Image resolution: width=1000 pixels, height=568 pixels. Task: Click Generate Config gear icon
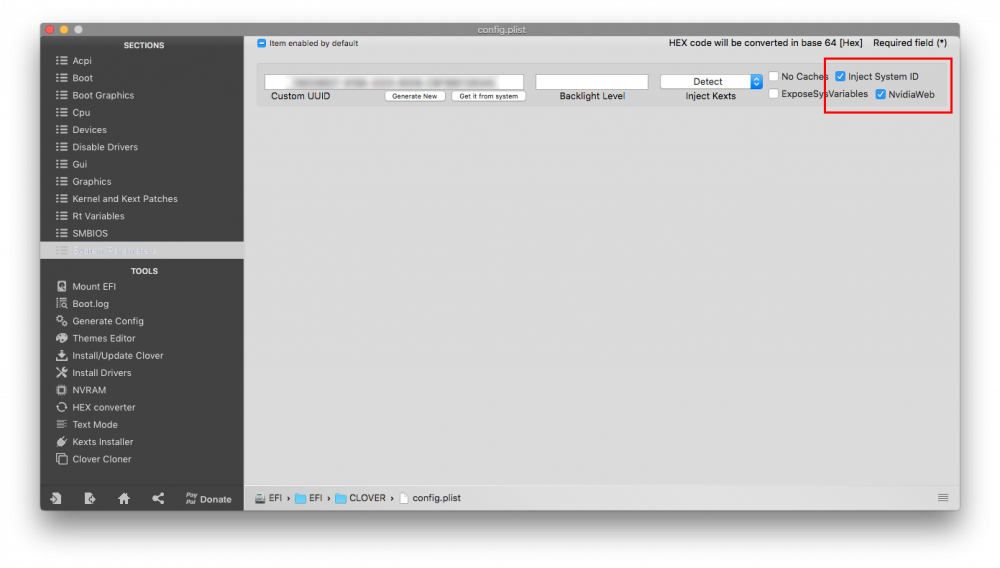61,321
